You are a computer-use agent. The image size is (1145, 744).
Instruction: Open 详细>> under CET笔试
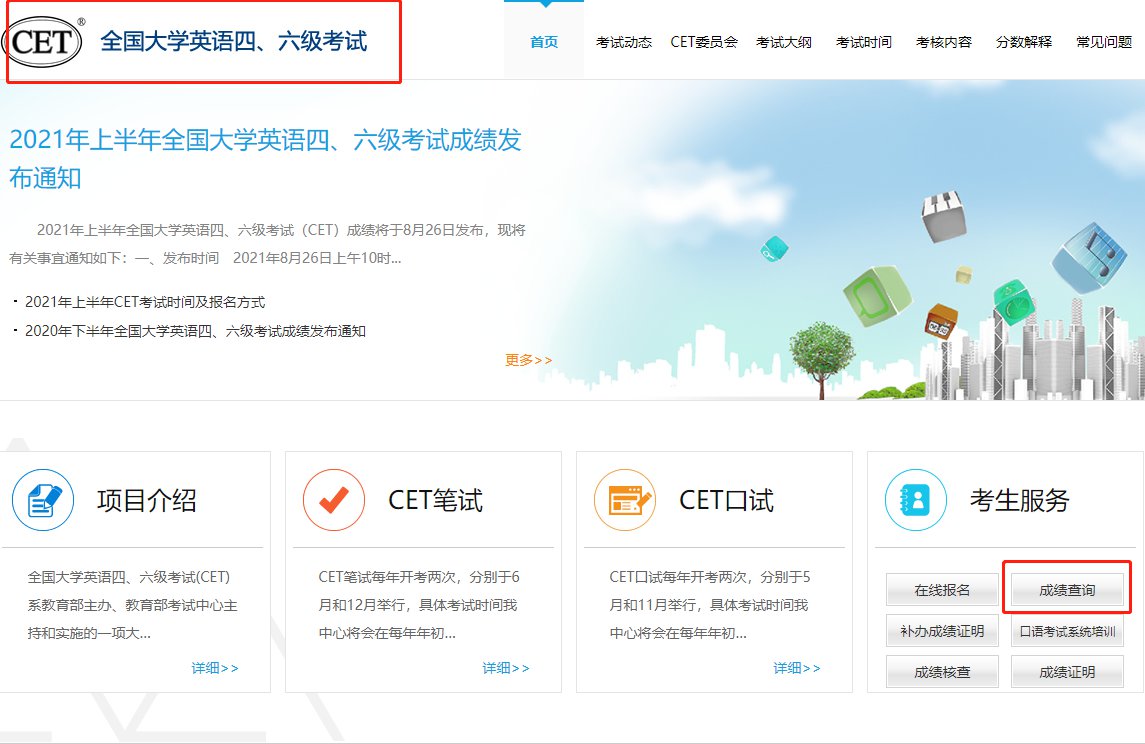tap(505, 668)
